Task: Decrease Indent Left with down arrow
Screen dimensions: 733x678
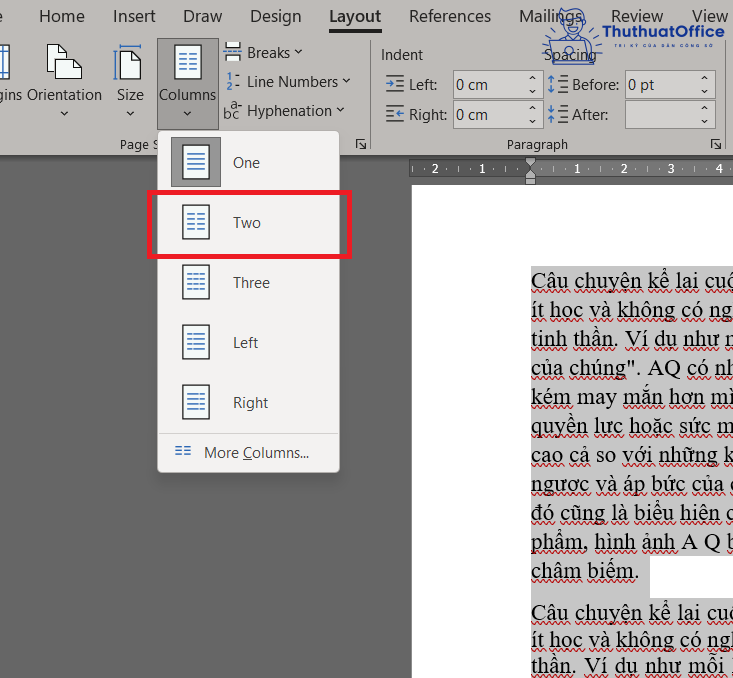Action: (532, 92)
